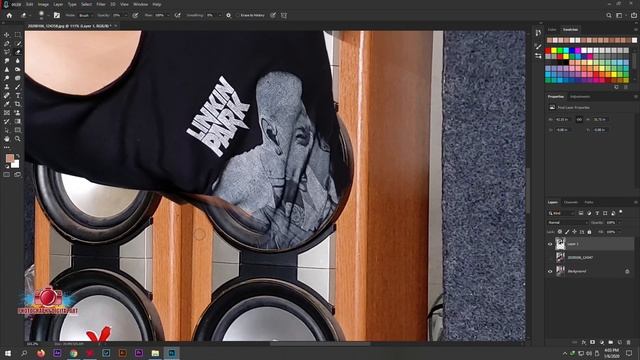
Task: Toggle type layer filter icon
Action: [x=597, y=213]
